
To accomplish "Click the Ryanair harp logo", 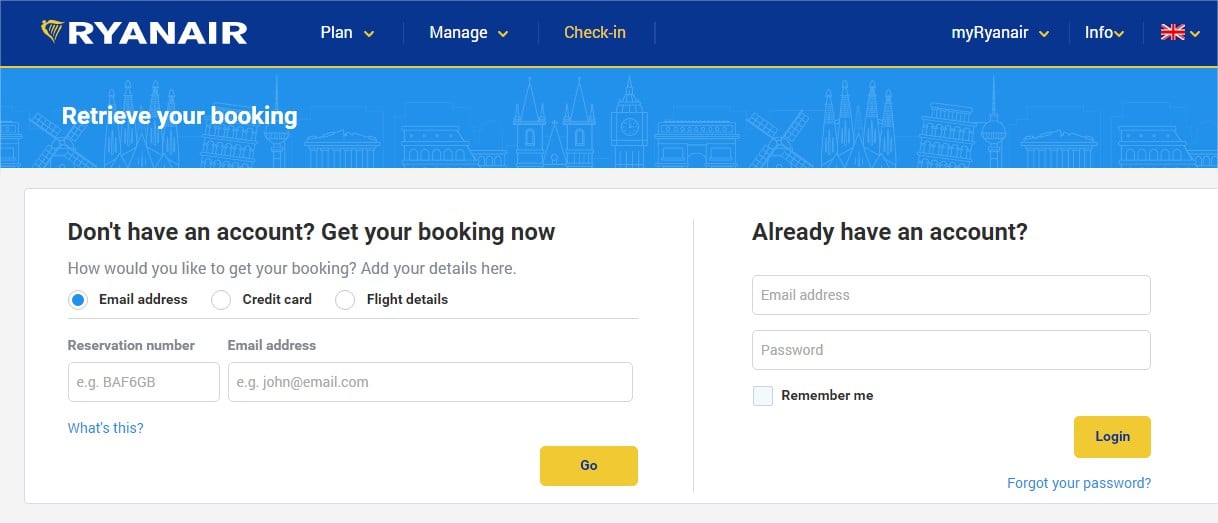I will click(x=52, y=32).
